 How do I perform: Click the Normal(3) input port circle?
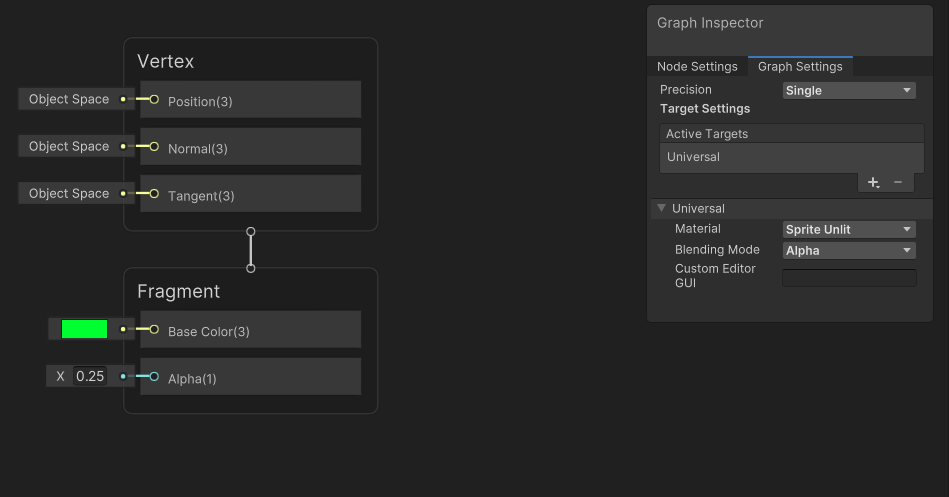point(154,147)
